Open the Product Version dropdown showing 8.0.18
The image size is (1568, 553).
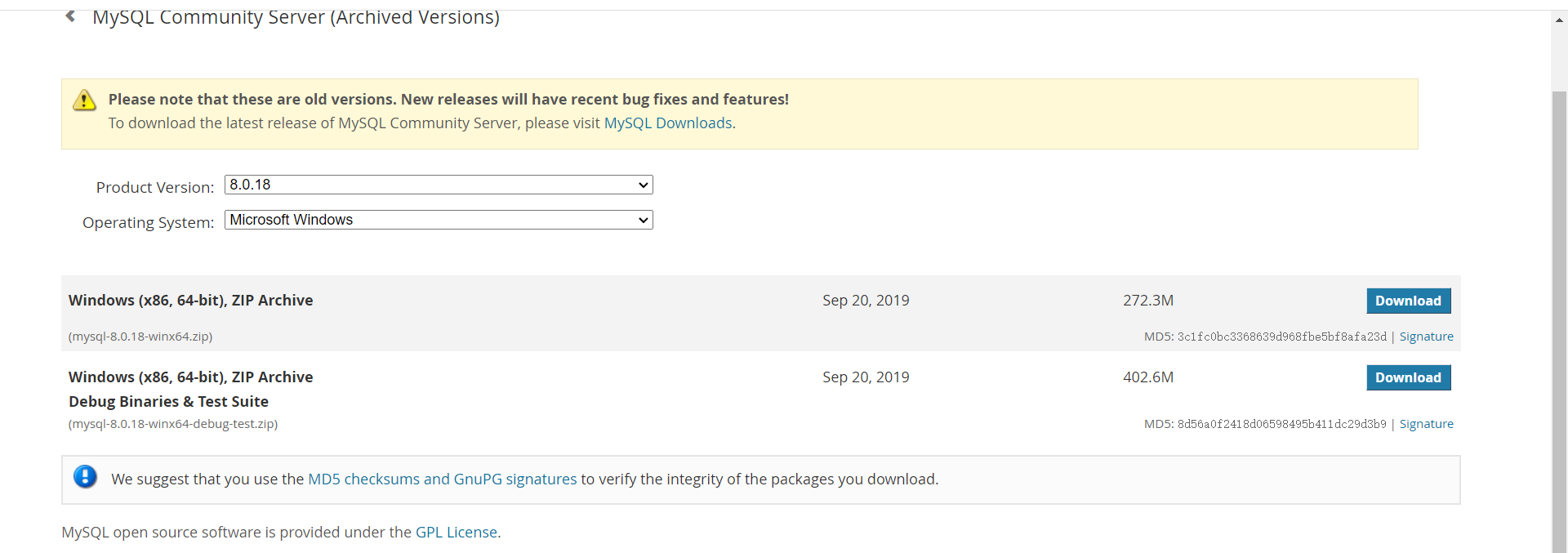point(439,185)
